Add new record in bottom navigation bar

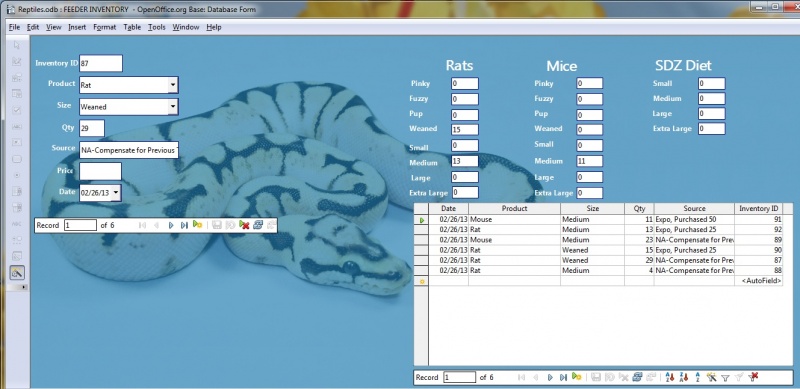577,377
